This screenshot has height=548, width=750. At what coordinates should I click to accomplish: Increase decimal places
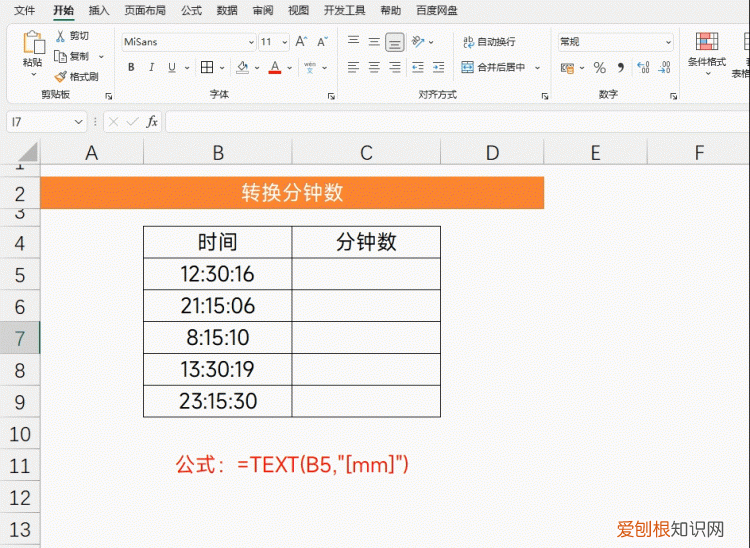tap(643, 67)
